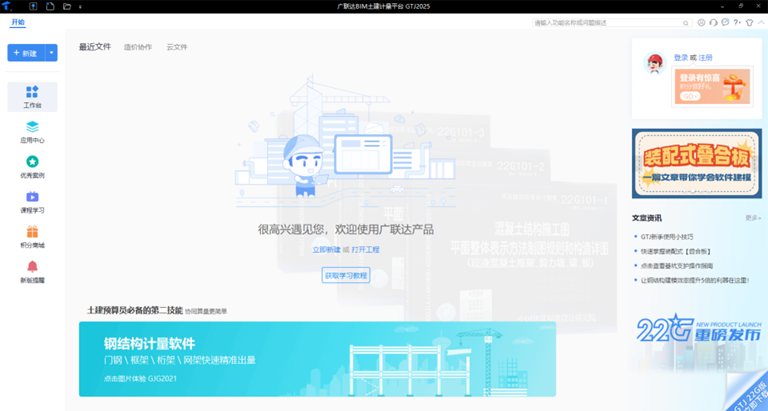Open 优秀案例 in the left sidebar
The image size is (768, 411).
[32, 166]
